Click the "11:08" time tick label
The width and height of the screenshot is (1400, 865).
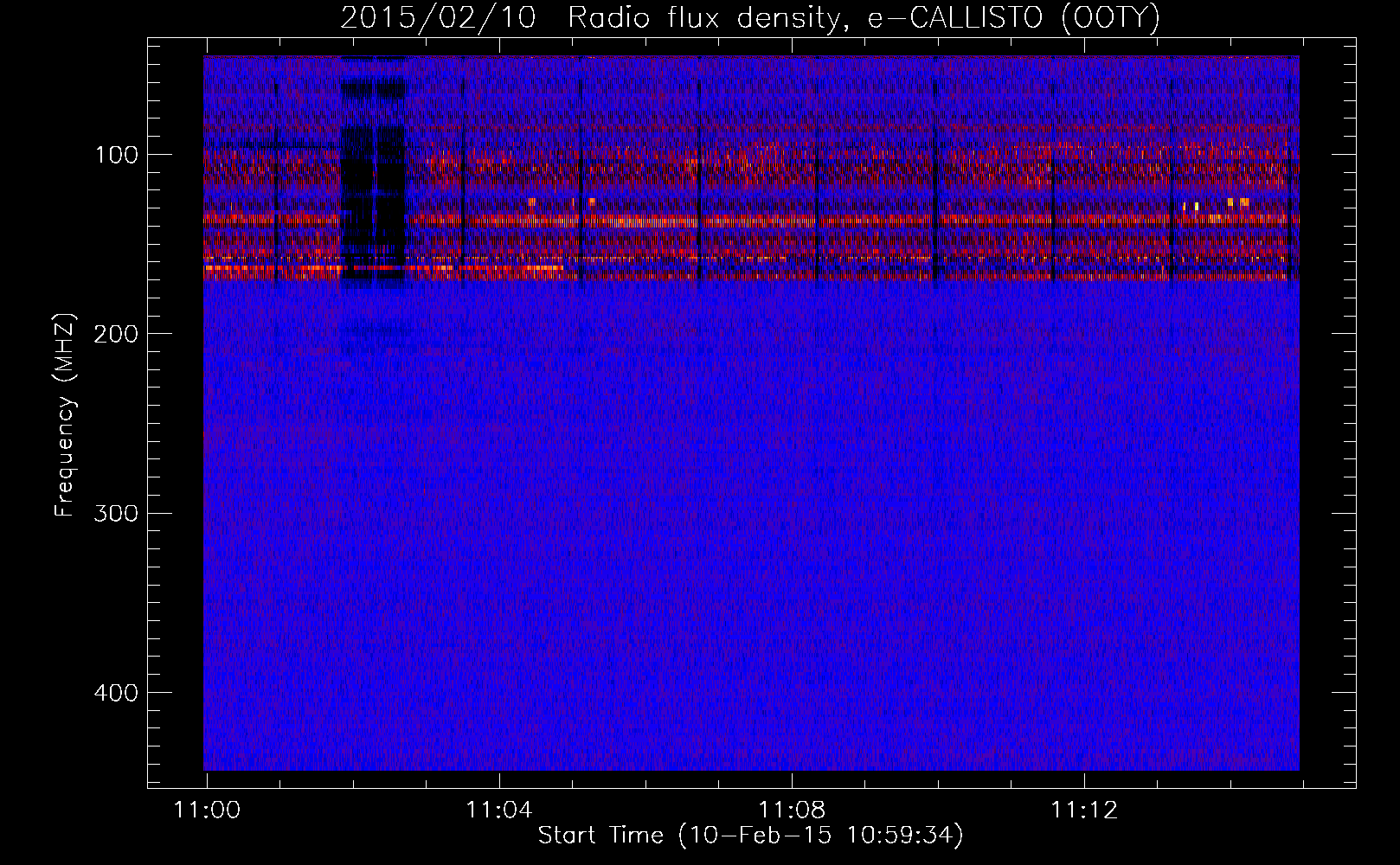pos(792,811)
